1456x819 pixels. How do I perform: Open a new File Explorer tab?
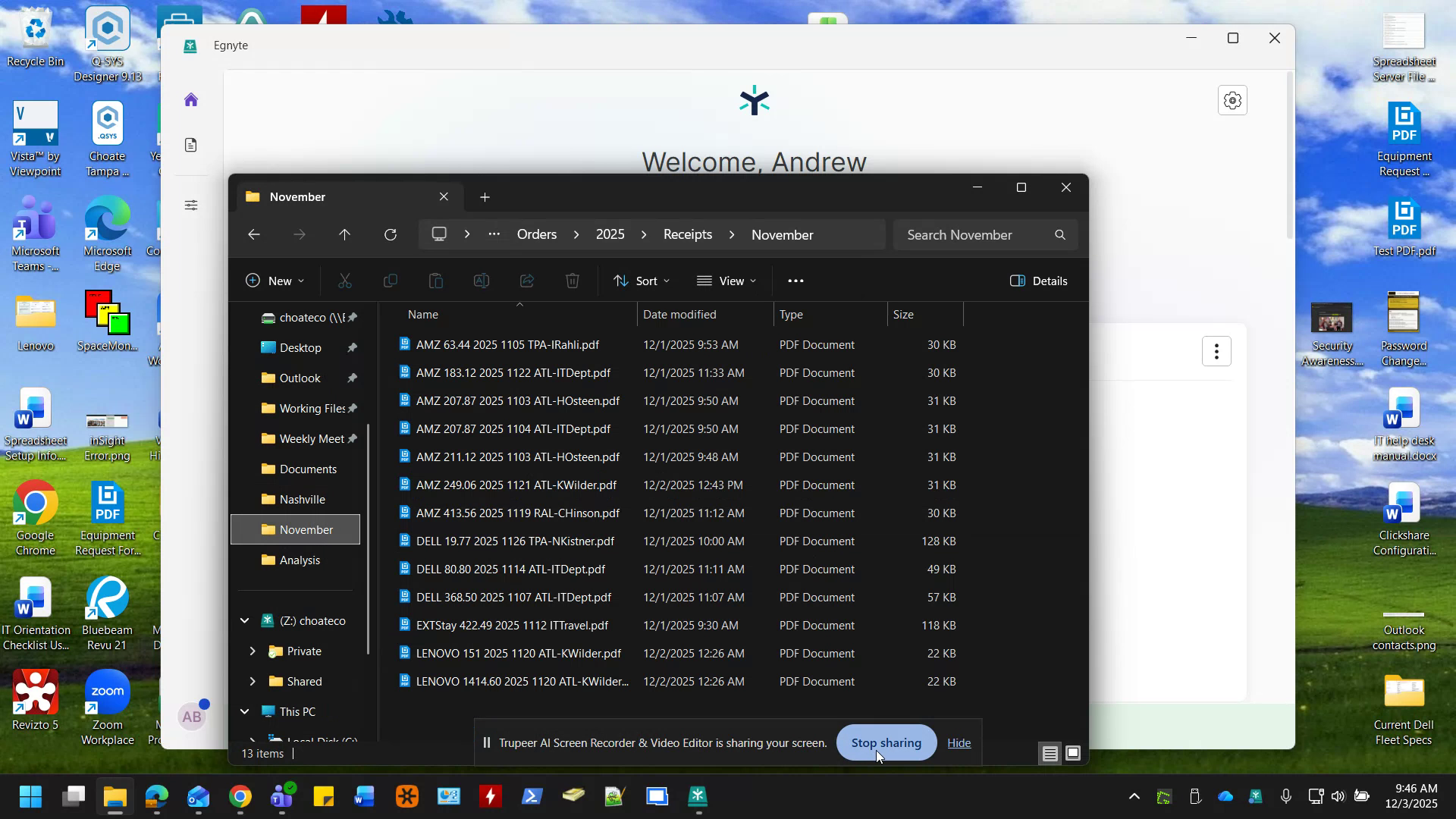tap(485, 196)
